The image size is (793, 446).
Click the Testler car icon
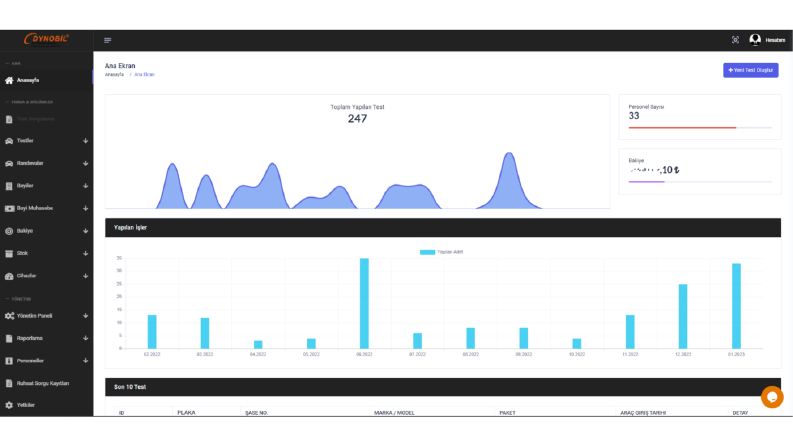[9, 141]
